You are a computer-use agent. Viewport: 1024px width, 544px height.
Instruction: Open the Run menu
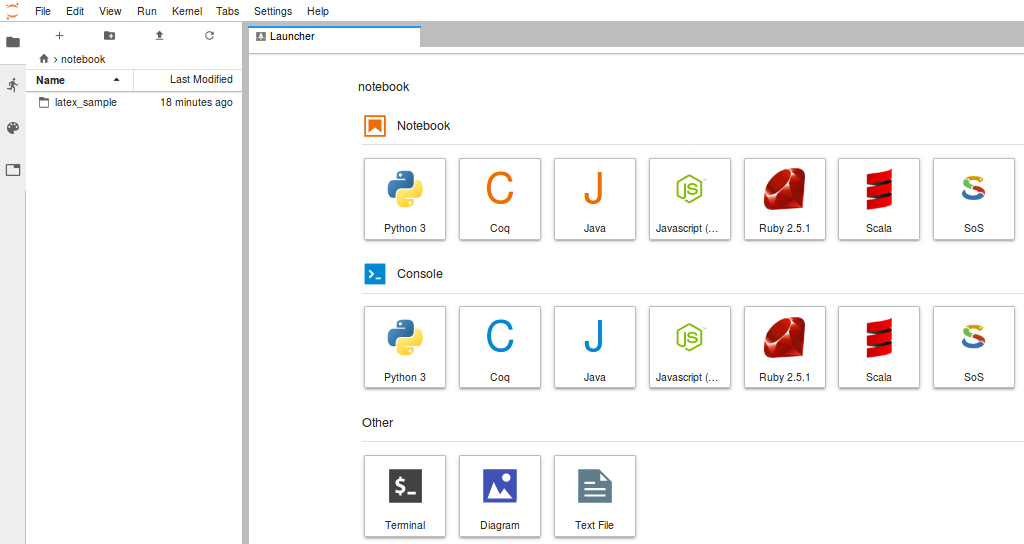[x=147, y=11]
